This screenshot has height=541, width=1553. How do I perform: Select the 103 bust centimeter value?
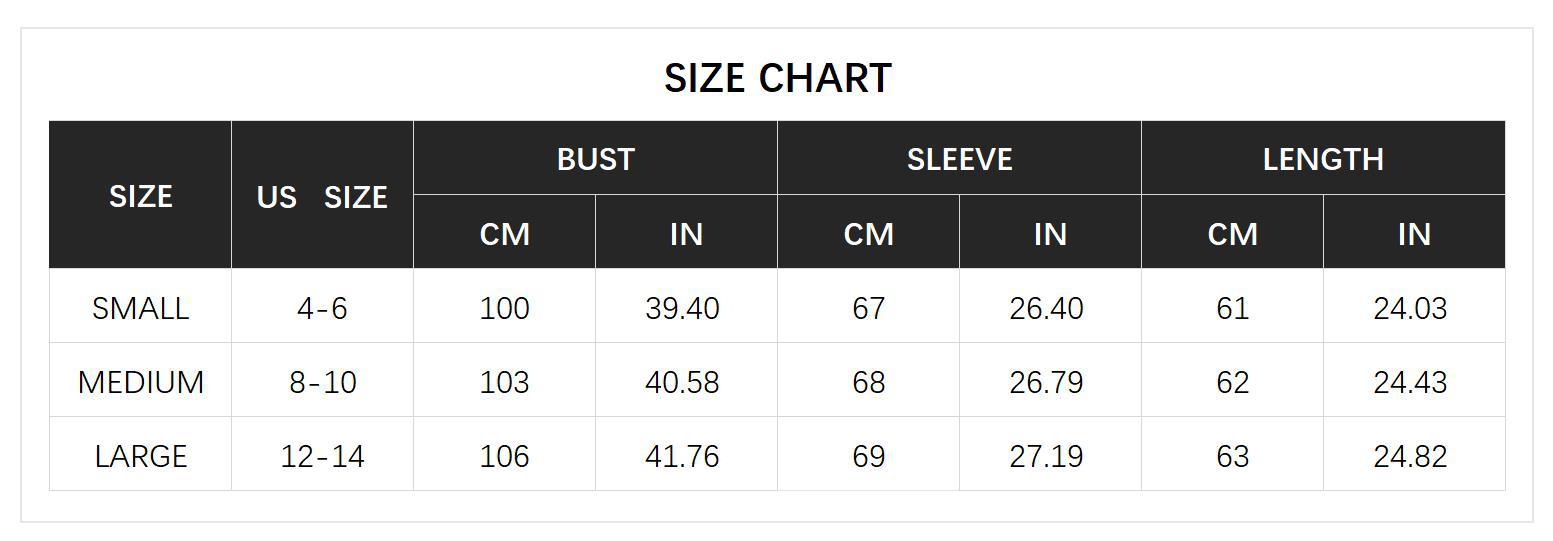tap(504, 382)
